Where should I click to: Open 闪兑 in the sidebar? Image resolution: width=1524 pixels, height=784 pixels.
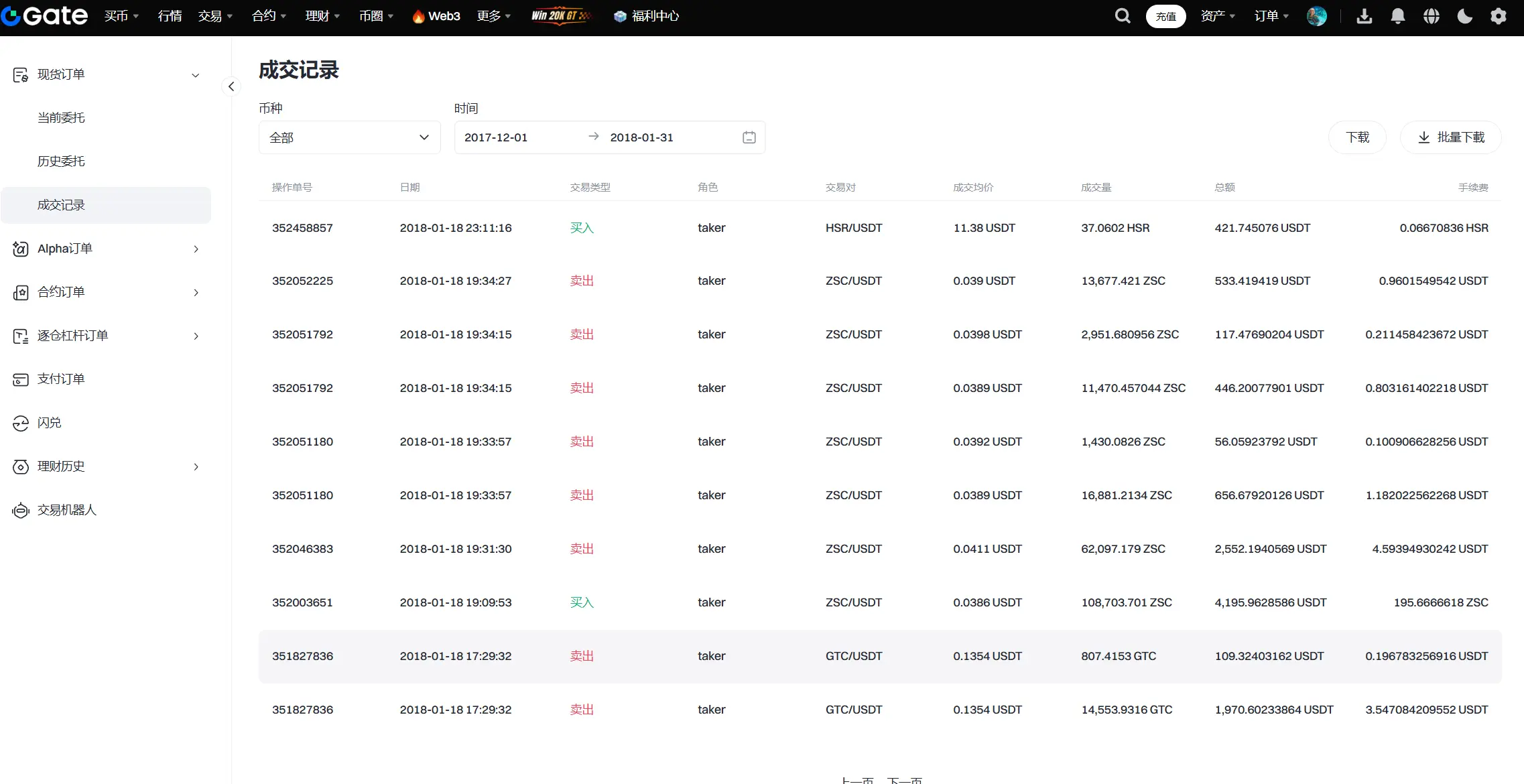tap(50, 423)
